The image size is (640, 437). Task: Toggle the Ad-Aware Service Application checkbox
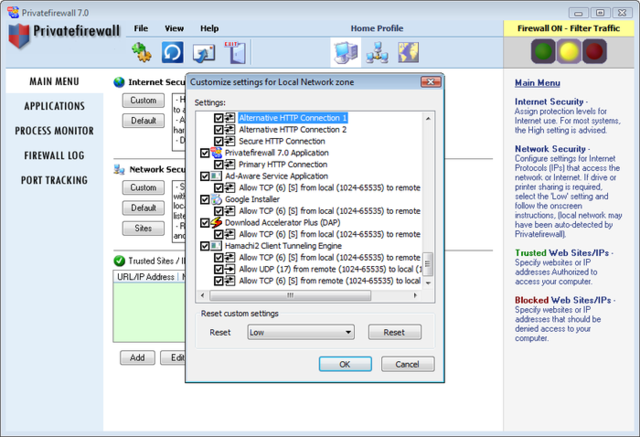(x=205, y=176)
